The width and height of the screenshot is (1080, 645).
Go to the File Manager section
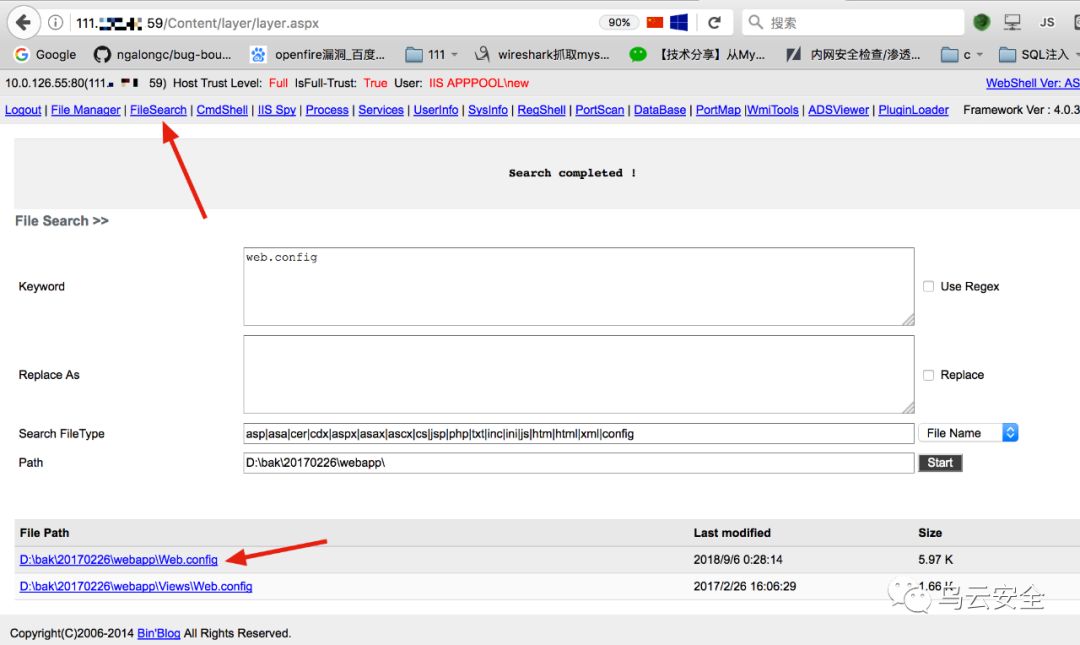coord(85,110)
